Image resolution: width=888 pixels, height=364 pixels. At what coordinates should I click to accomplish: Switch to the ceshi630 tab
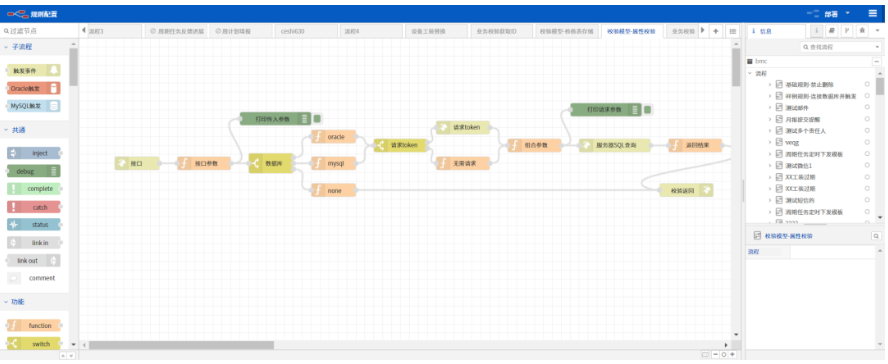click(x=293, y=32)
